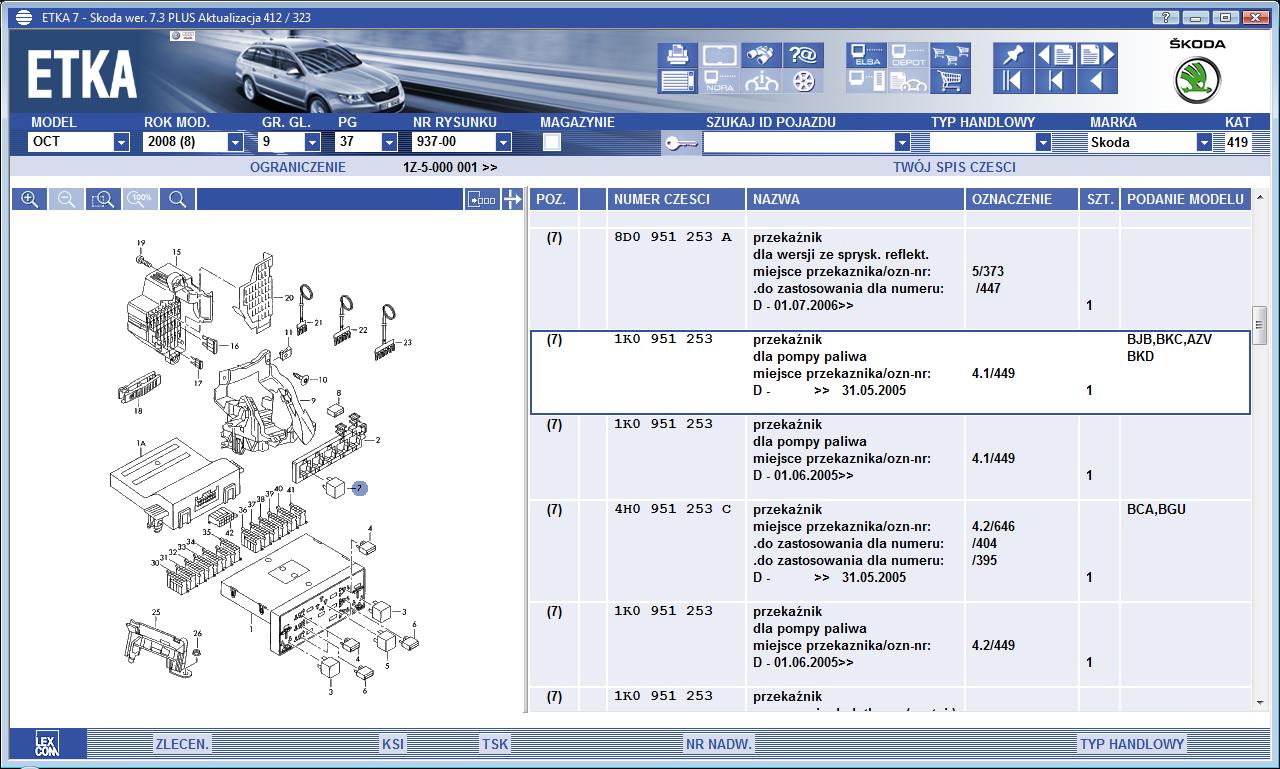Click the KSI button
Screen dimensions: 1280x769
pos(393,744)
